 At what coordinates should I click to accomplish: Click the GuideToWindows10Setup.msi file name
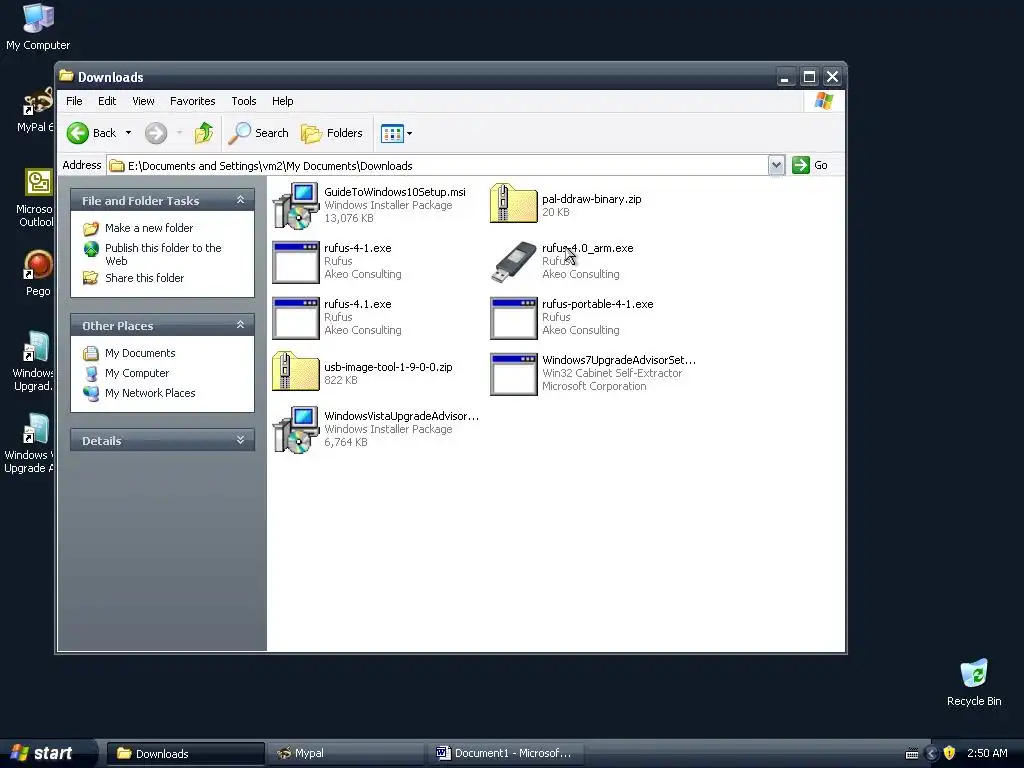394,192
